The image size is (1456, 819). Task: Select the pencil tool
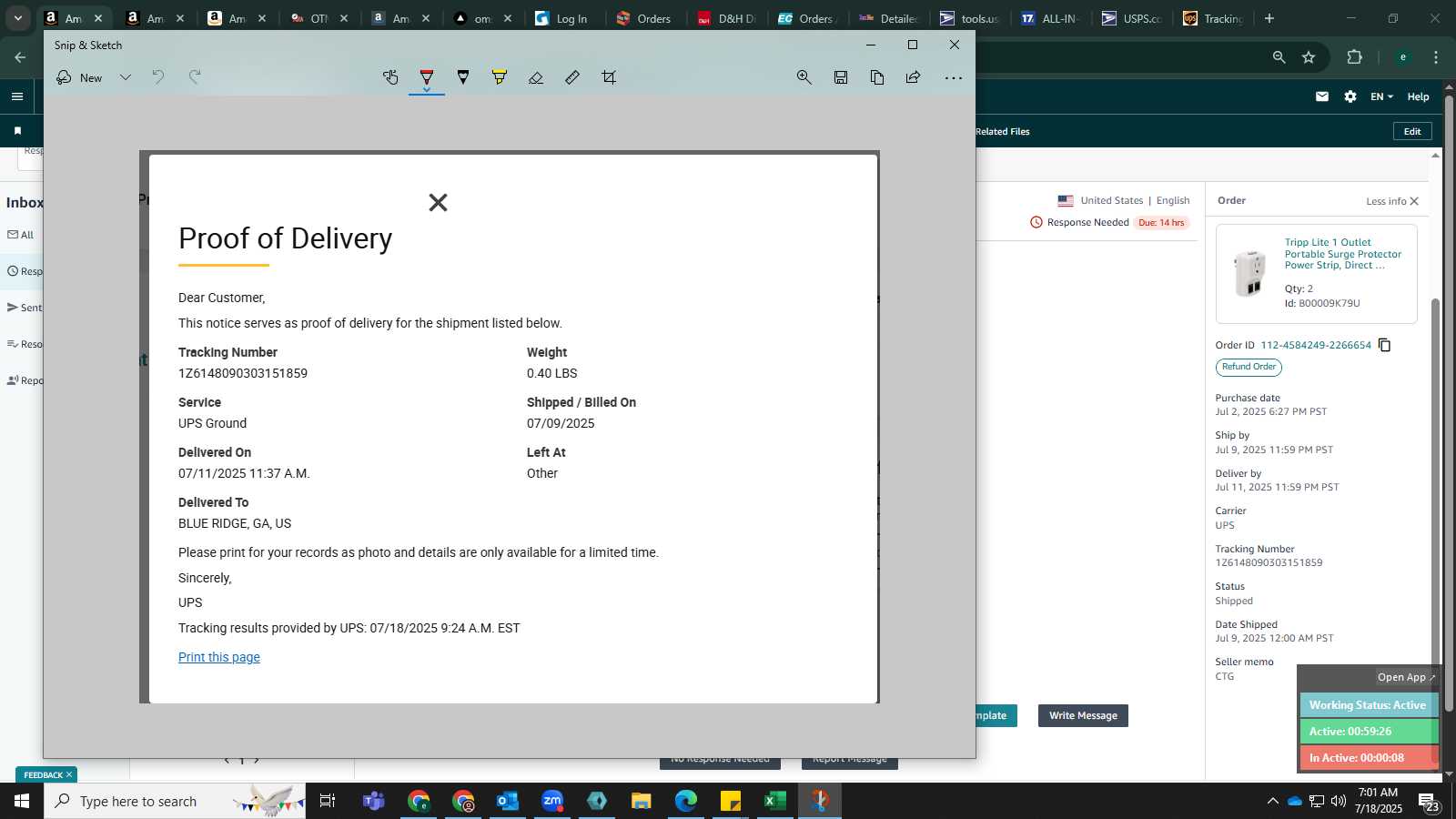(x=463, y=77)
